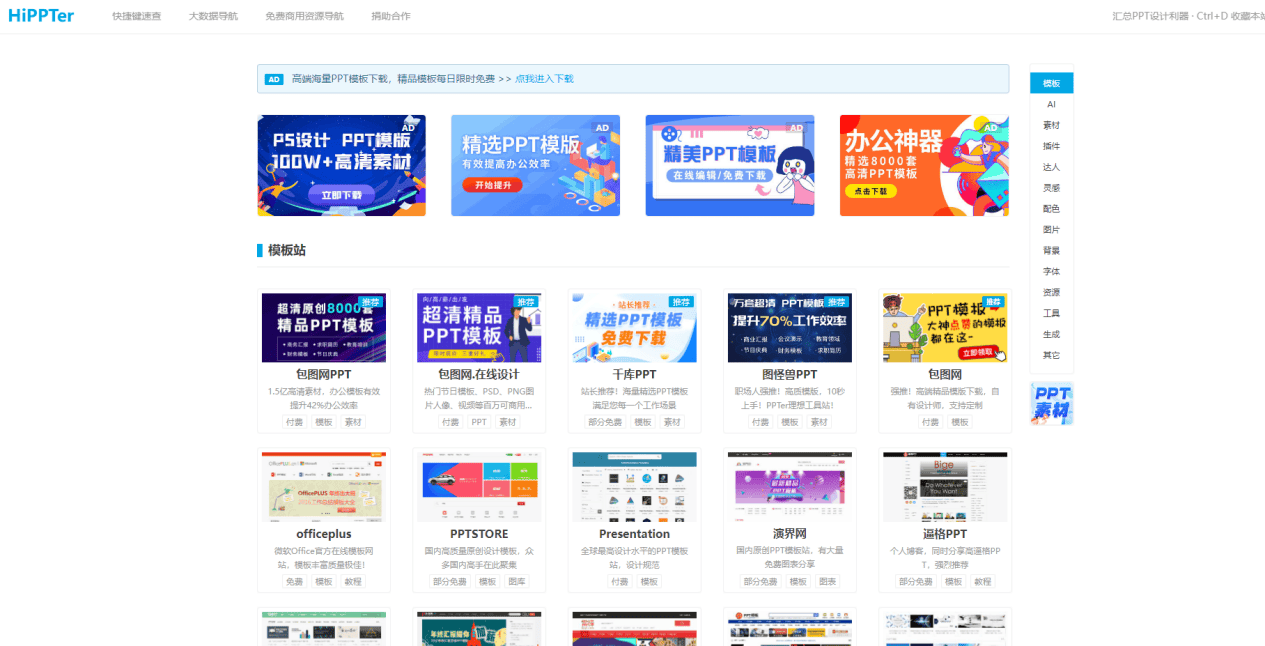Open the Presentation site thumbnail

coord(634,487)
